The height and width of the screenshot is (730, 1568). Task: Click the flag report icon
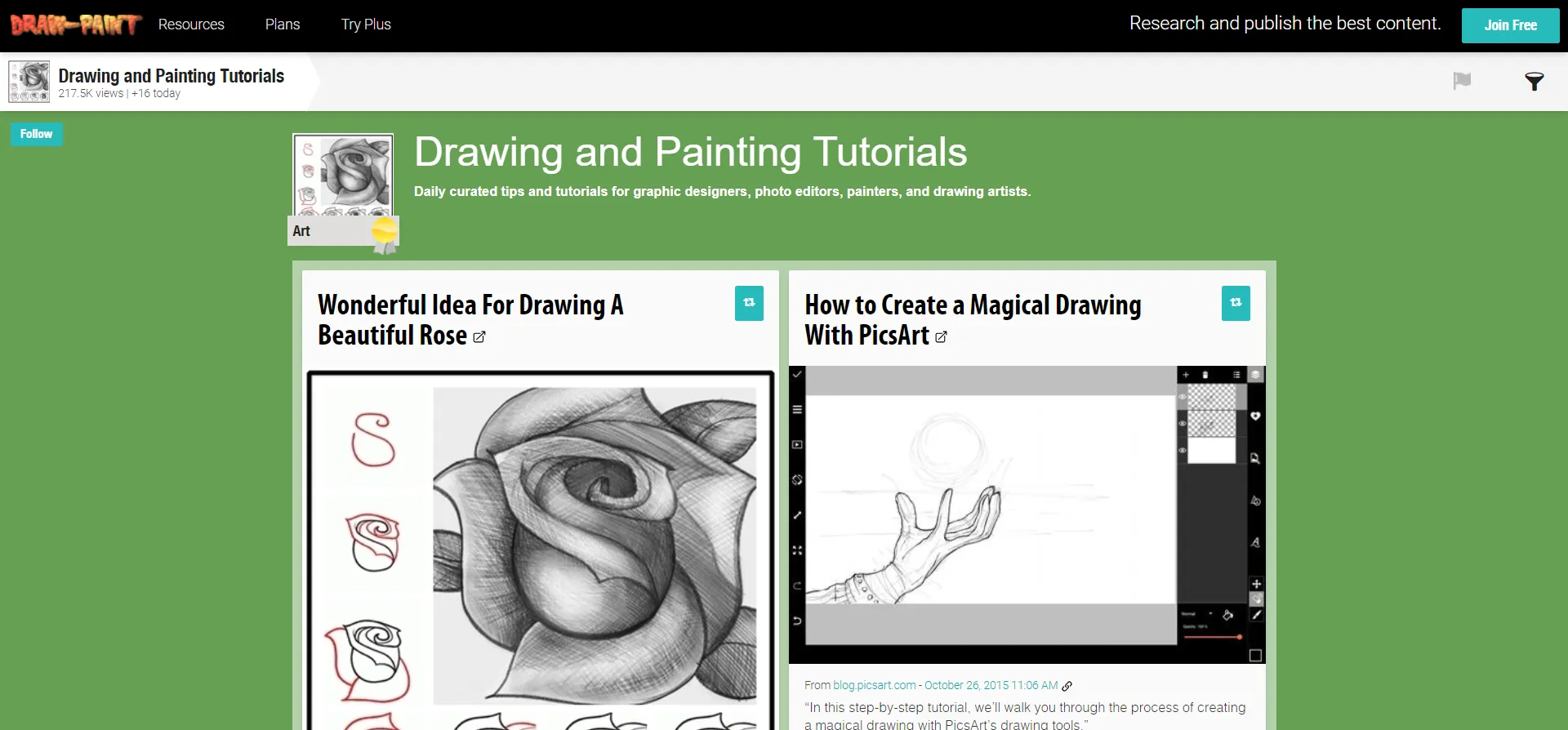[1462, 81]
